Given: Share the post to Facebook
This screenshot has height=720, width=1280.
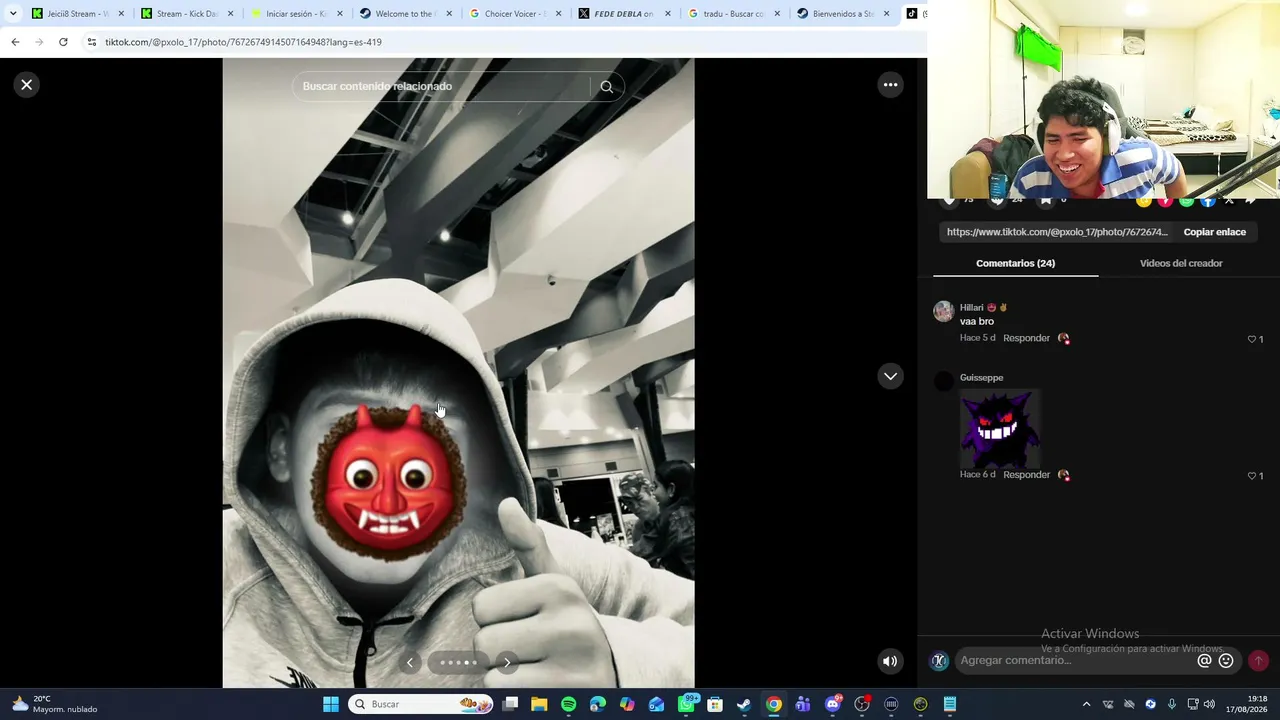Looking at the screenshot, I should (x=1208, y=201).
